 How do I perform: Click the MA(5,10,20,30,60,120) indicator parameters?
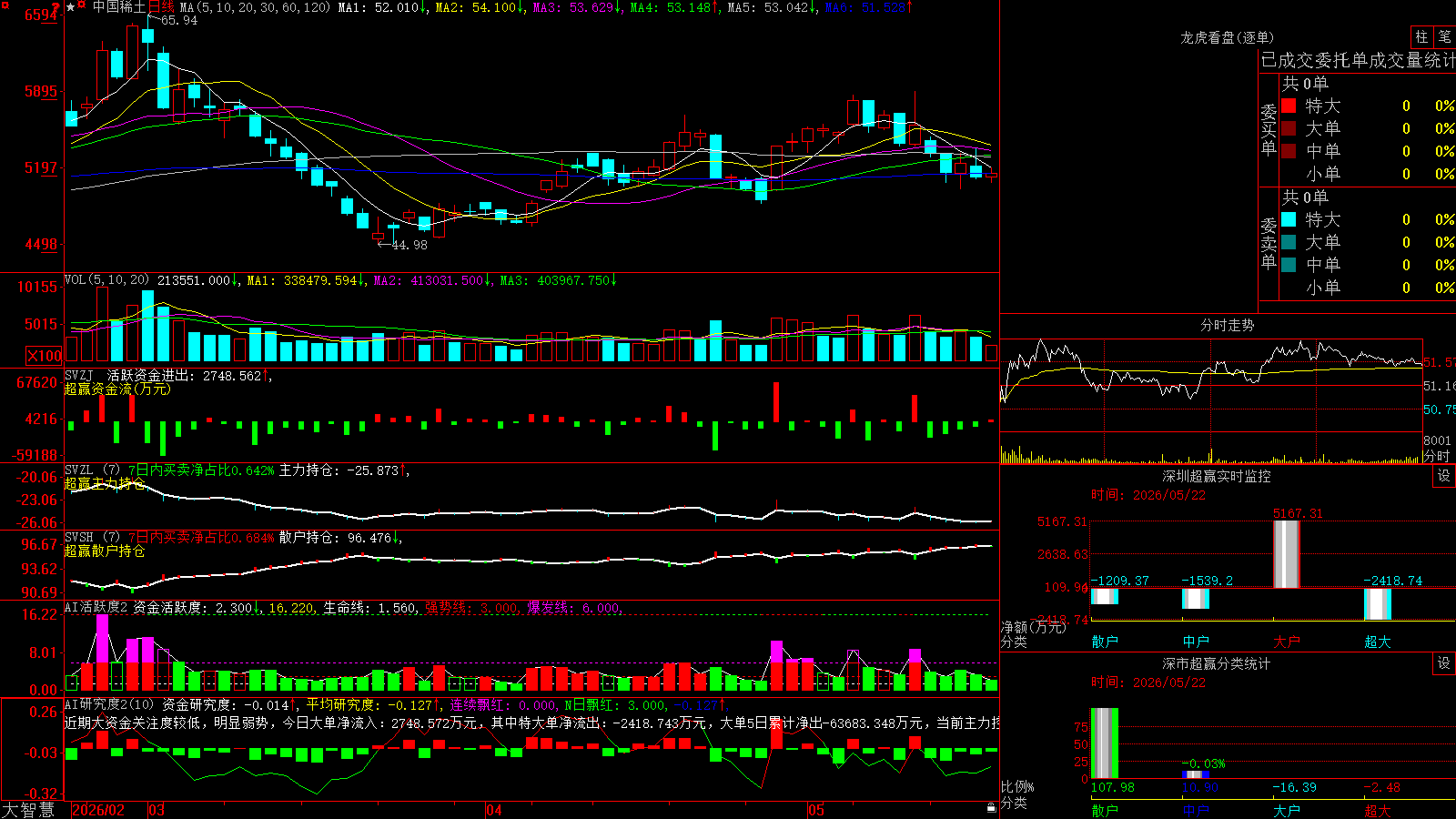(255, 7)
